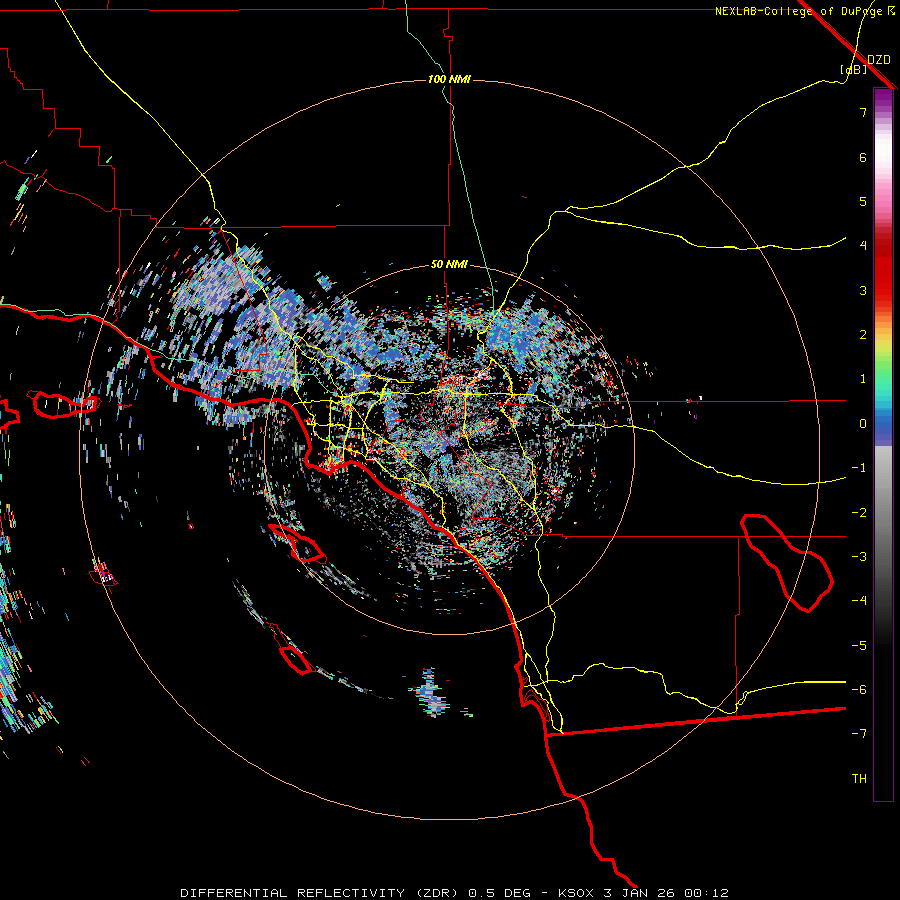Select the 3 tick label on the scale
Screen dimensions: 900x900
(x=863, y=290)
